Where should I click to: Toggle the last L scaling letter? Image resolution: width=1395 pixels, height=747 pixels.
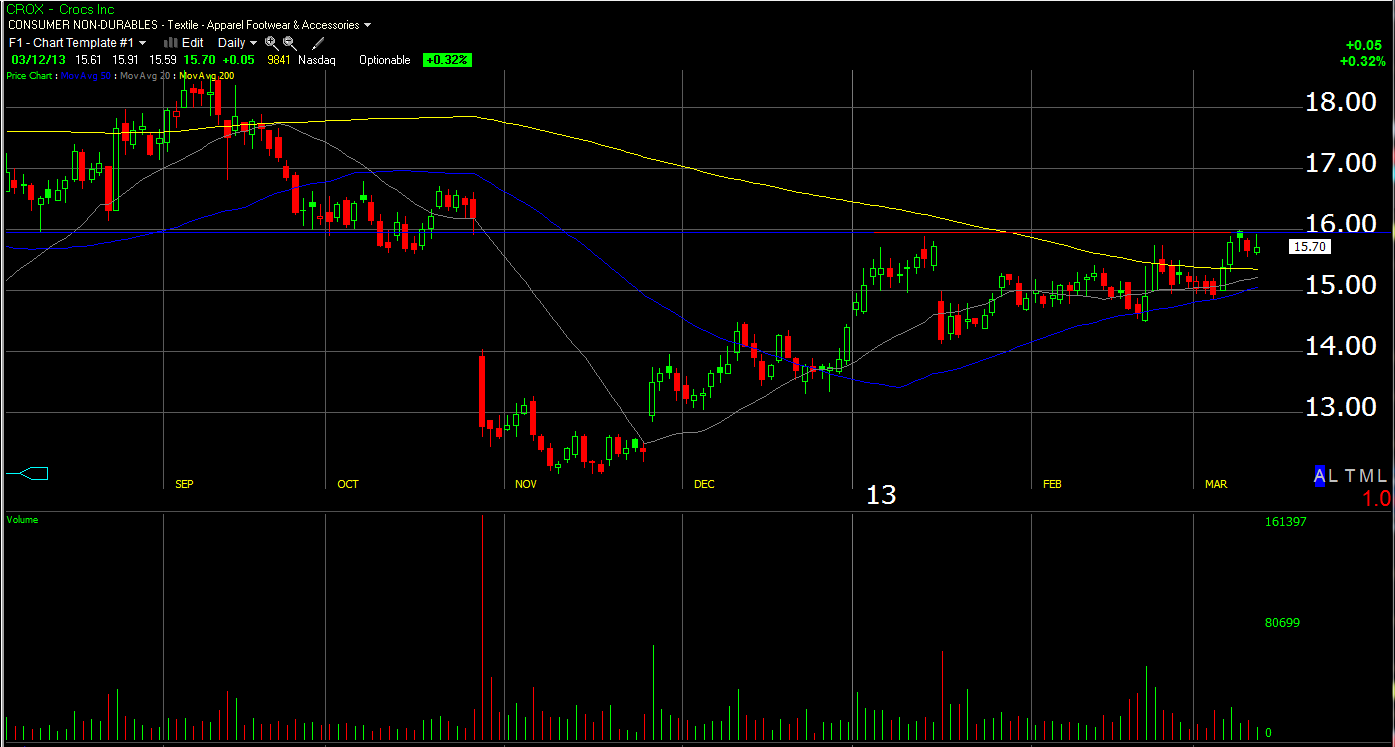(x=1383, y=476)
